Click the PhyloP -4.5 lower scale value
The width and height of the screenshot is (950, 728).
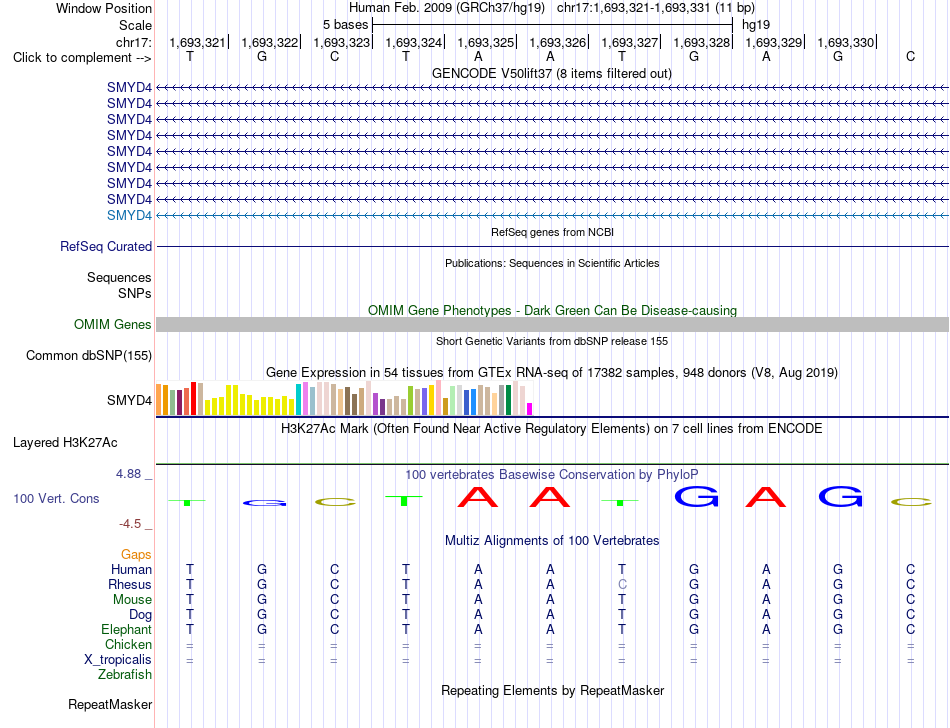pos(130,523)
